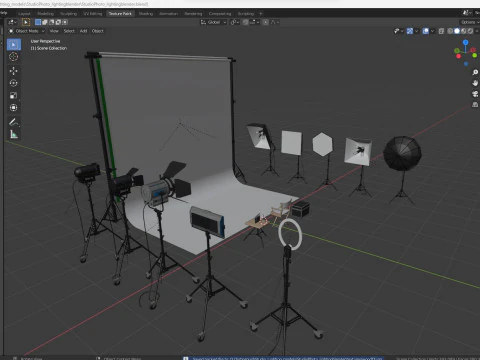
Task: Switch to rendered shading mode
Action: [470, 31]
